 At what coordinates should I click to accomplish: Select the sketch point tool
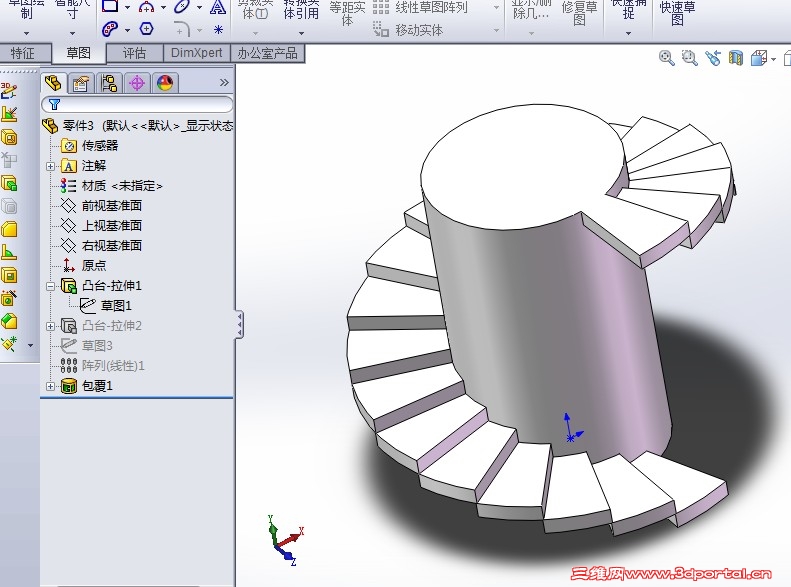(218, 30)
